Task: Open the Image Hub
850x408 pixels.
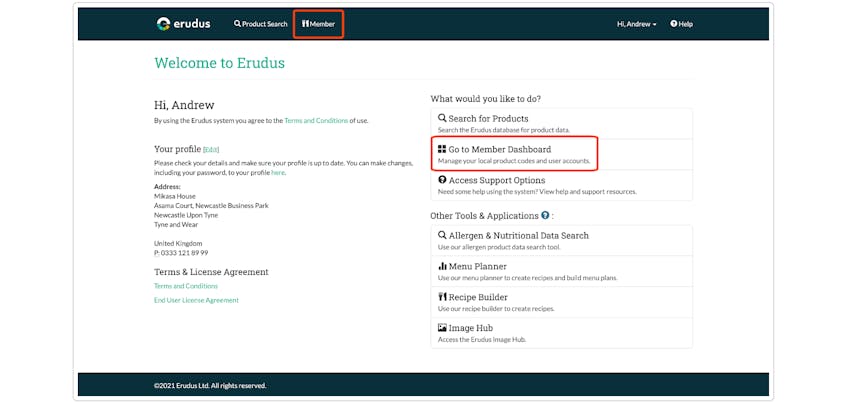Action: [x=562, y=333]
